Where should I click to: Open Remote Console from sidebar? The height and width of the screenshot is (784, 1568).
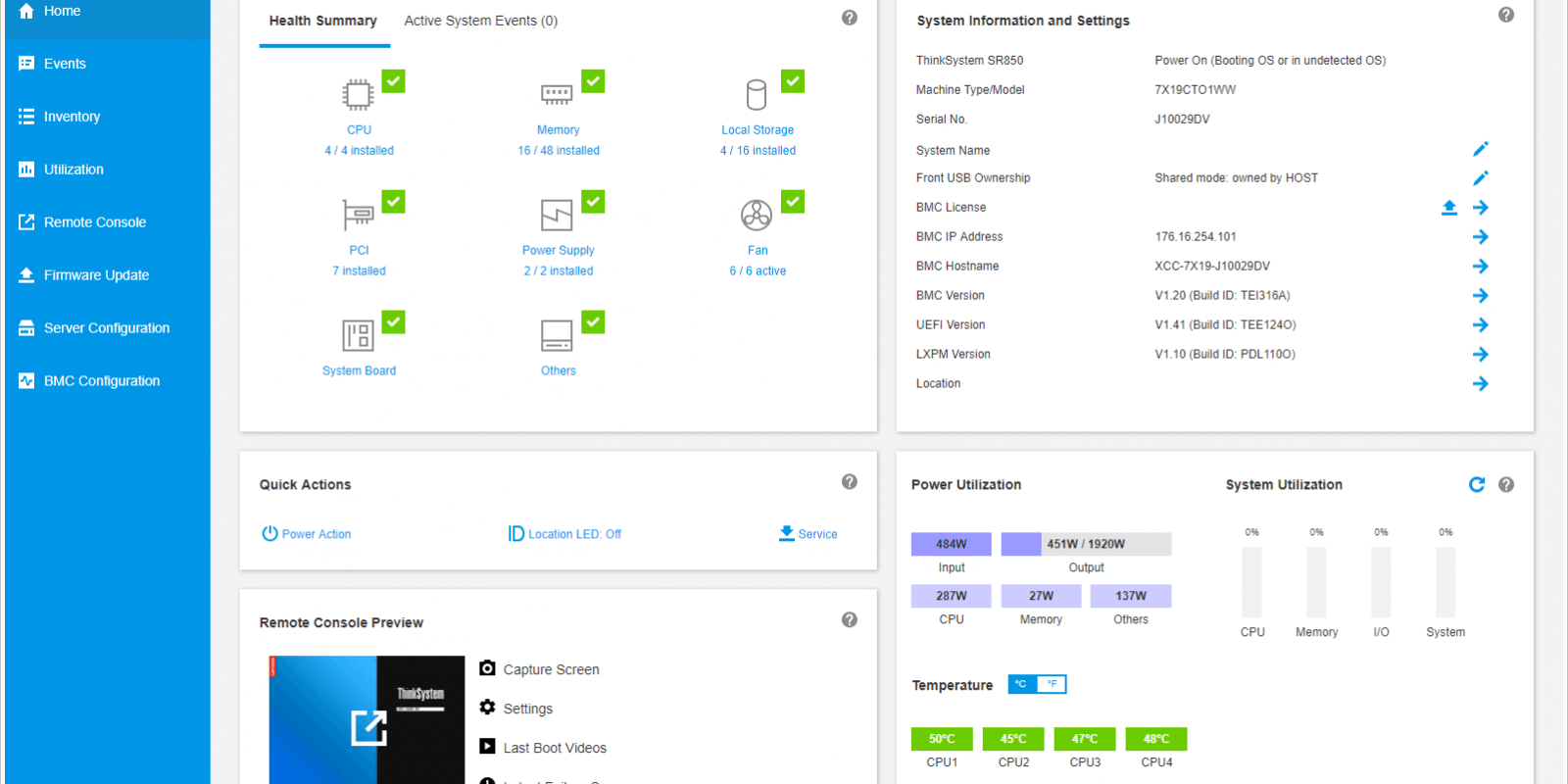108,222
